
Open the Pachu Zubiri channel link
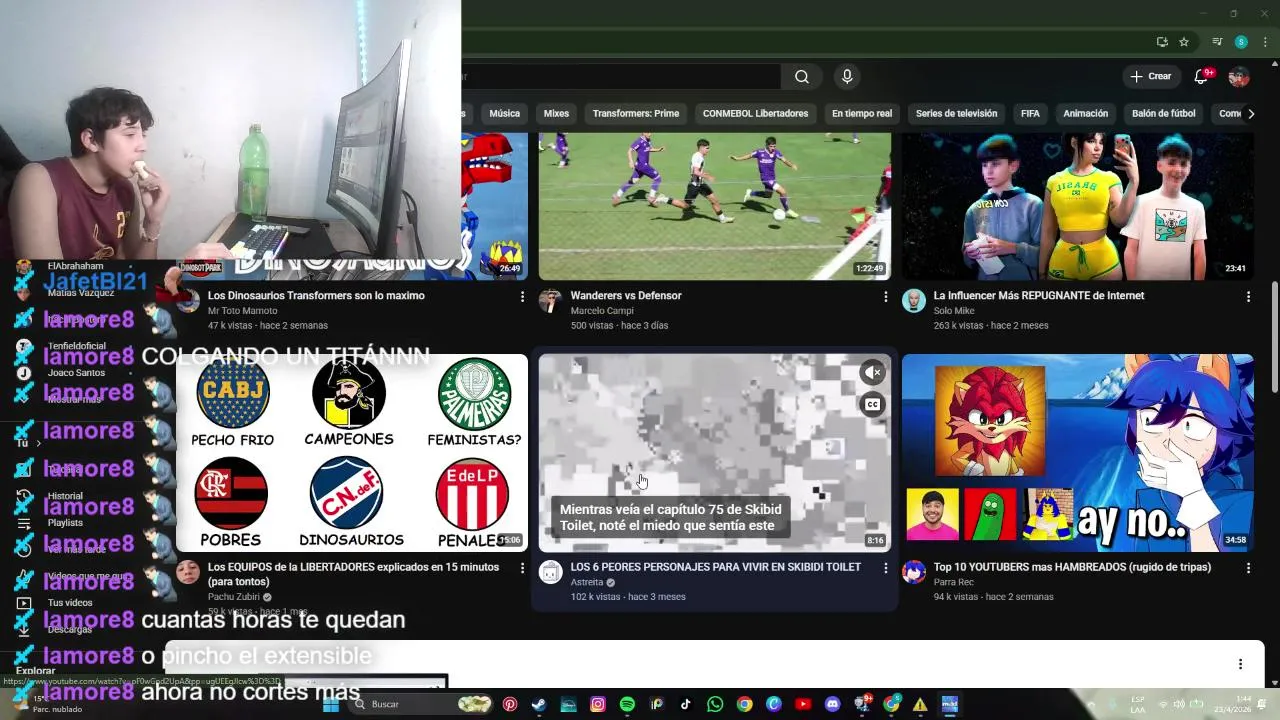coord(233,597)
